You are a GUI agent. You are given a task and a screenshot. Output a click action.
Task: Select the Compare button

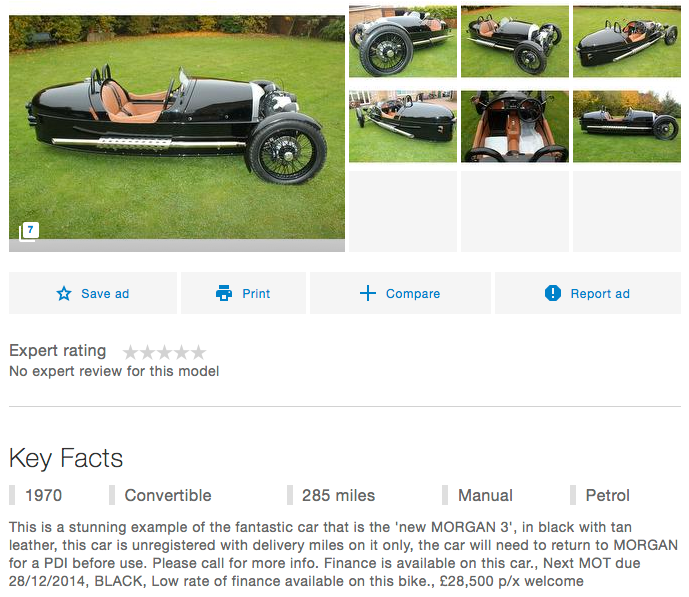click(x=400, y=293)
